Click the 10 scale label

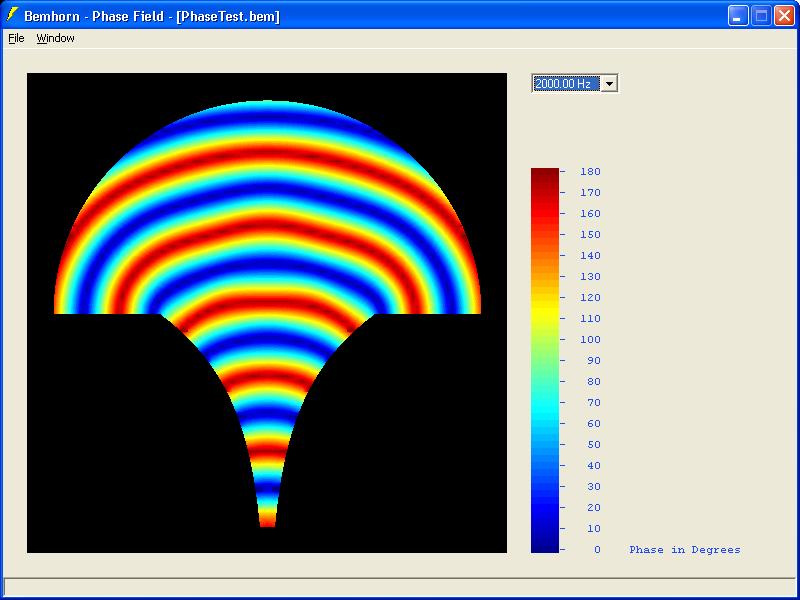tap(593, 528)
